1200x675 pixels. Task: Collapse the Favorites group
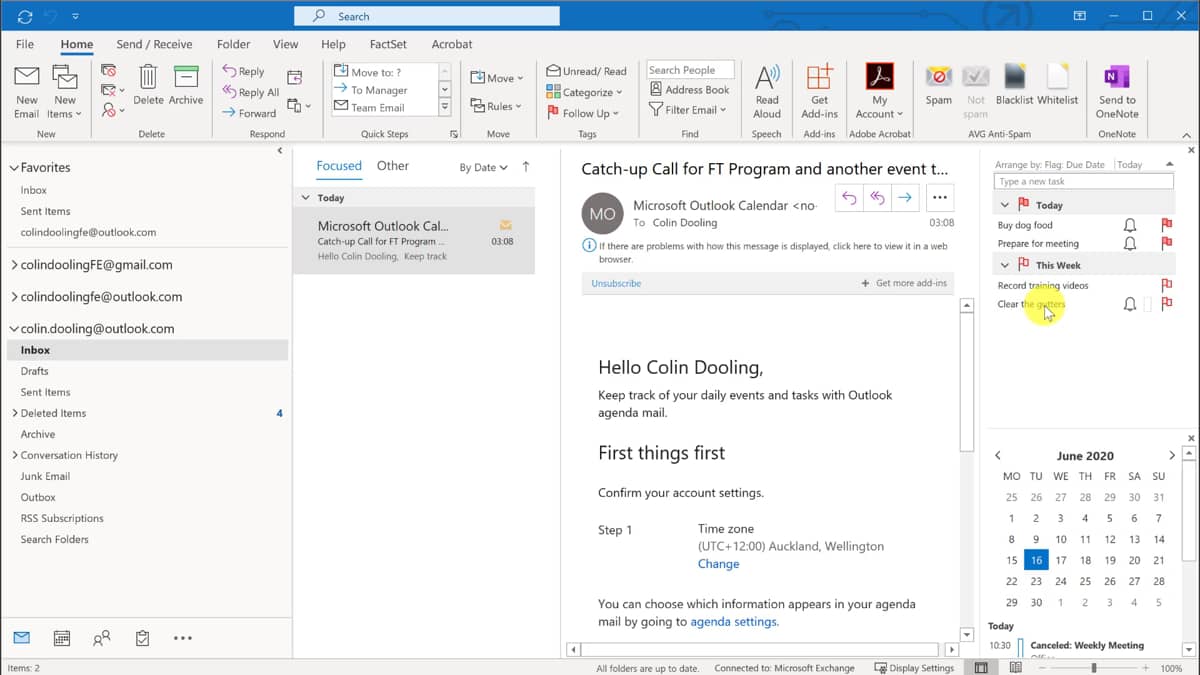[x=13, y=168]
